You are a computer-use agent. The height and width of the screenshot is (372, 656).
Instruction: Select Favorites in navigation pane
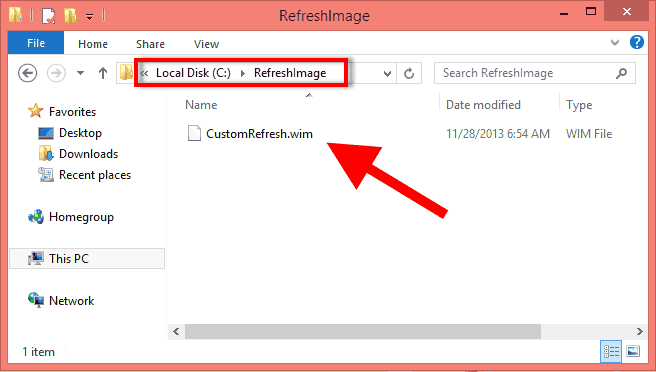click(x=72, y=112)
